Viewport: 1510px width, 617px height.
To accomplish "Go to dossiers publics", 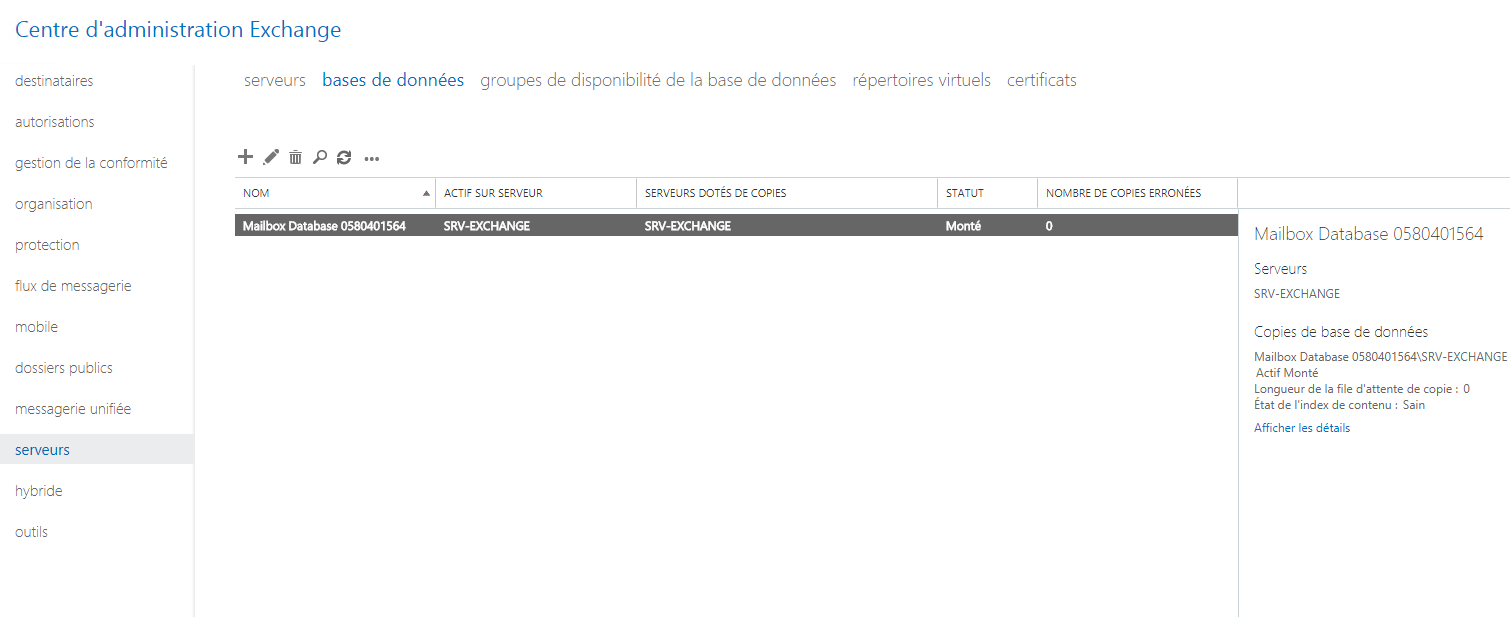I will pyautogui.click(x=64, y=368).
